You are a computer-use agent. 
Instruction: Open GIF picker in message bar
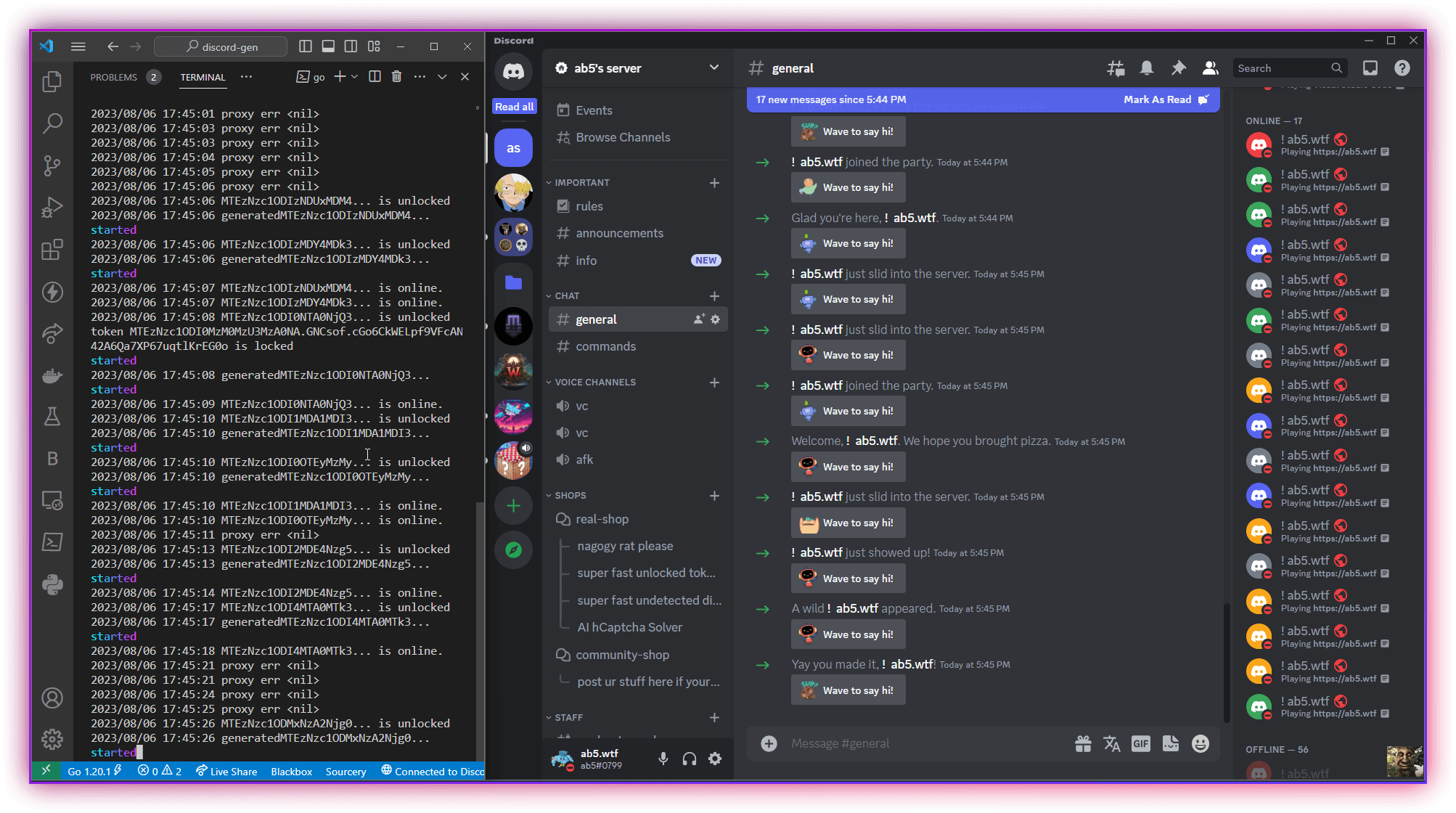(x=1141, y=743)
